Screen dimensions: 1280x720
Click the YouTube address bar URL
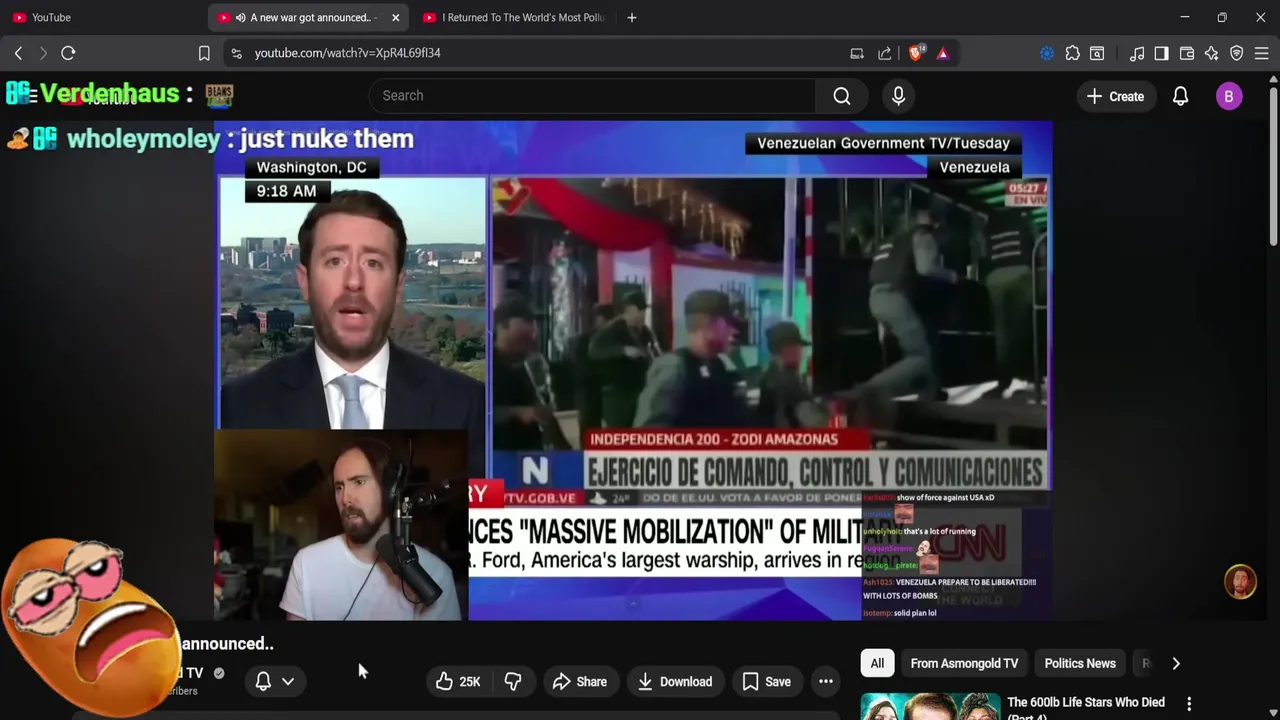coord(347,53)
